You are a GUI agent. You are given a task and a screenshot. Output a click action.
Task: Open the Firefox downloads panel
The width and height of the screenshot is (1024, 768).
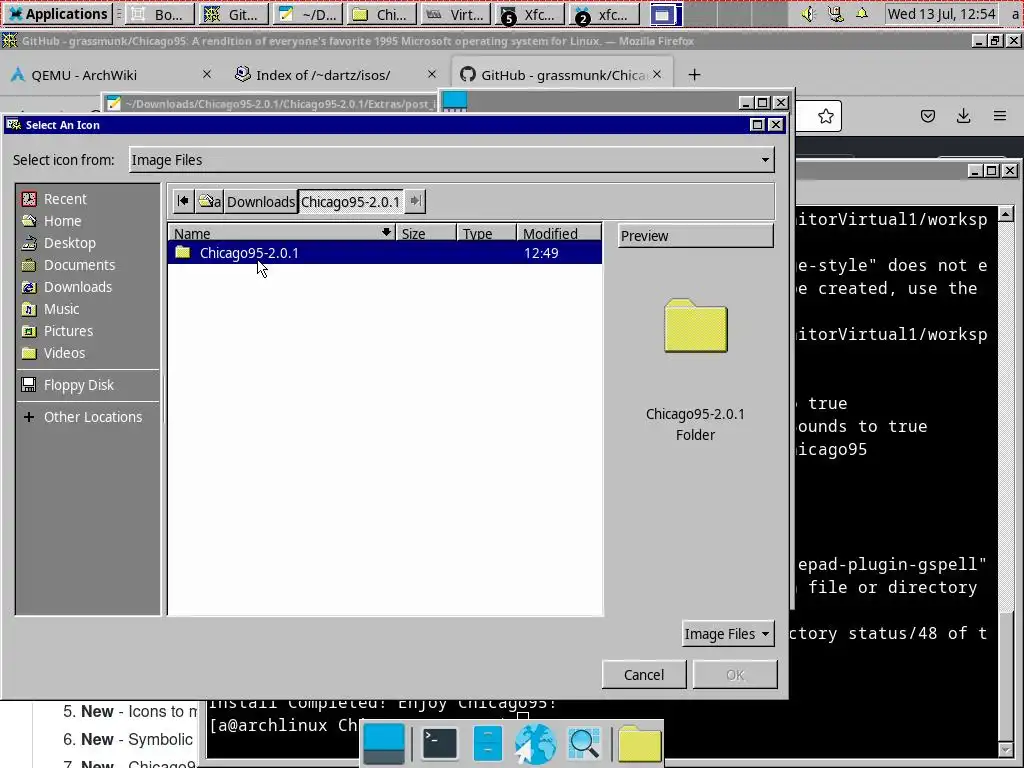click(x=963, y=116)
